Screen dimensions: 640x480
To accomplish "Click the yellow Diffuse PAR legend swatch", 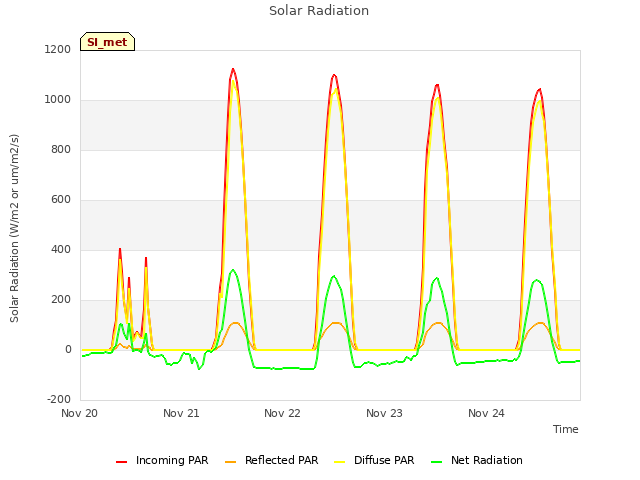I will tap(339, 462).
